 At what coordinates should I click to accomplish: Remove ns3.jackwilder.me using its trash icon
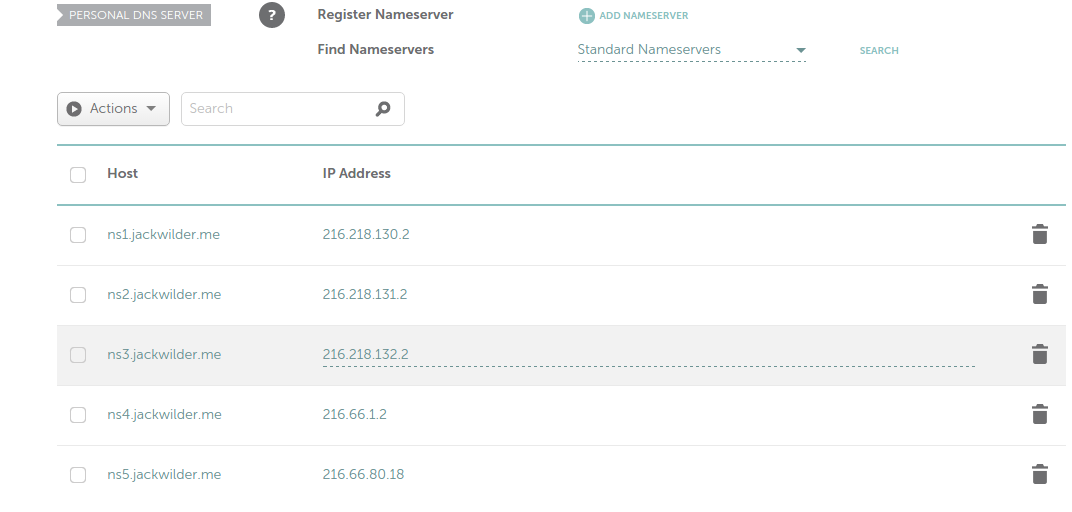click(1040, 355)
